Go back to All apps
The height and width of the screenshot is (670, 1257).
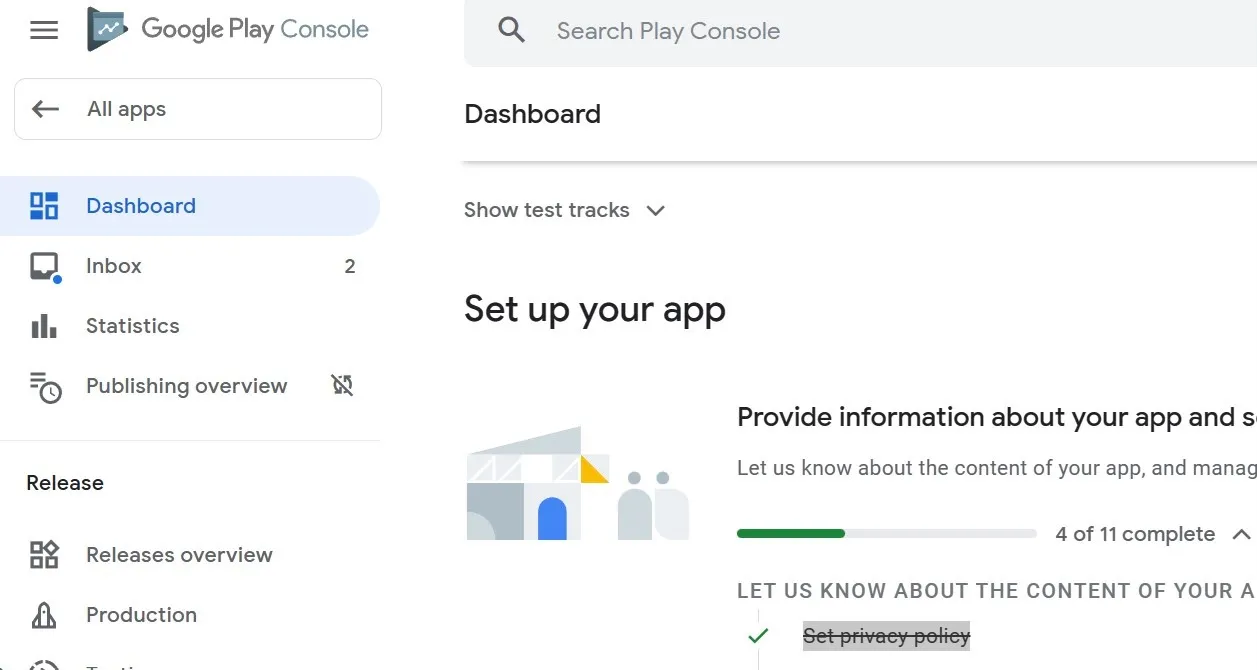(198, 109)
